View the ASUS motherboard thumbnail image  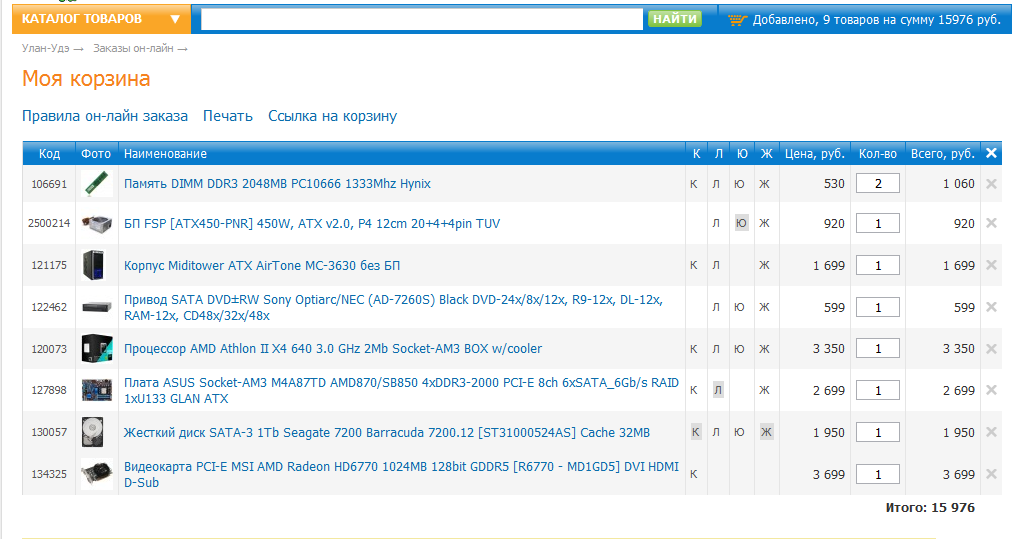(96, 390)
